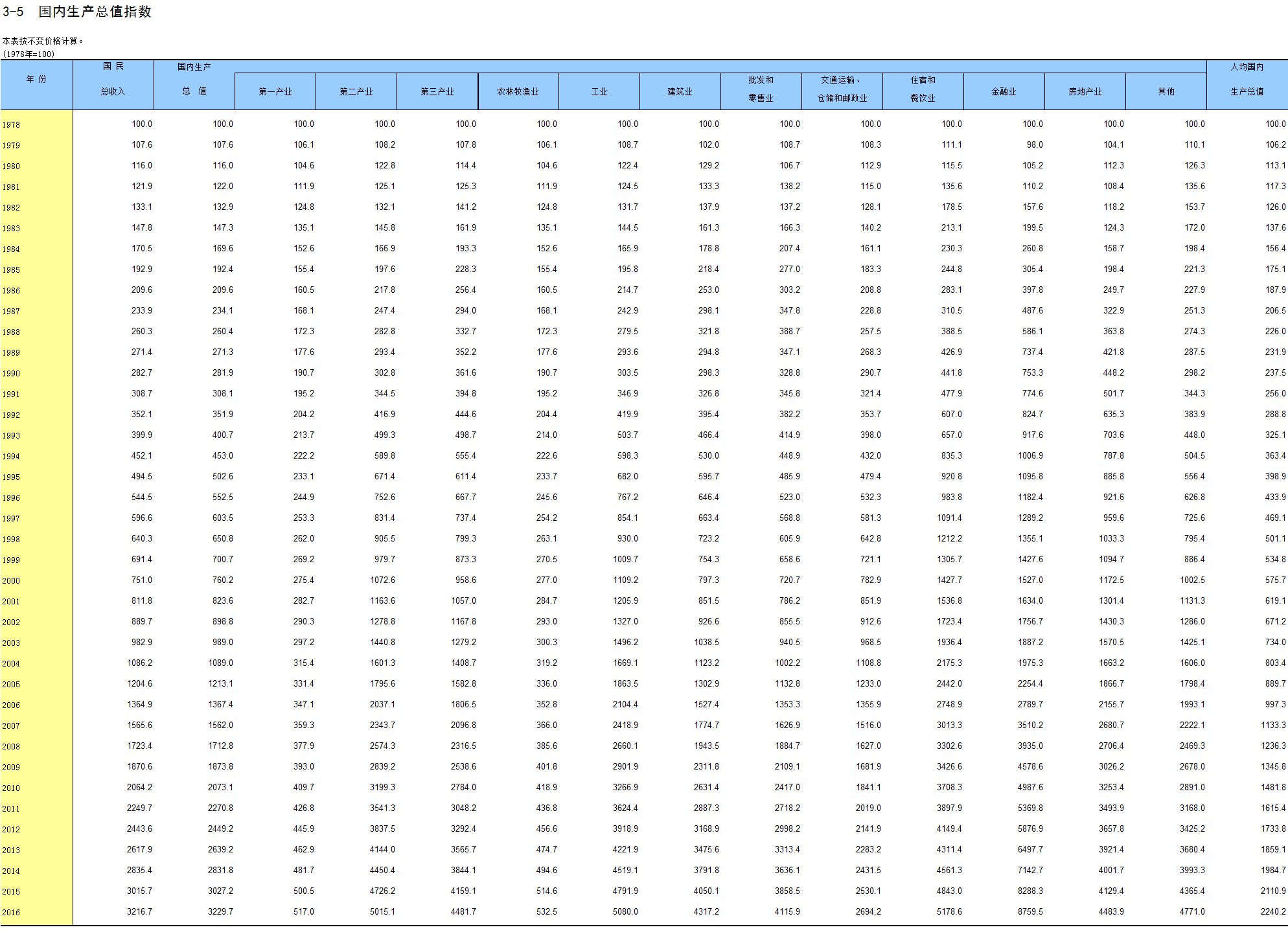Click the 建筑业 header cell
Screen dimensions: 1288x947
click(x=680, y=91)
